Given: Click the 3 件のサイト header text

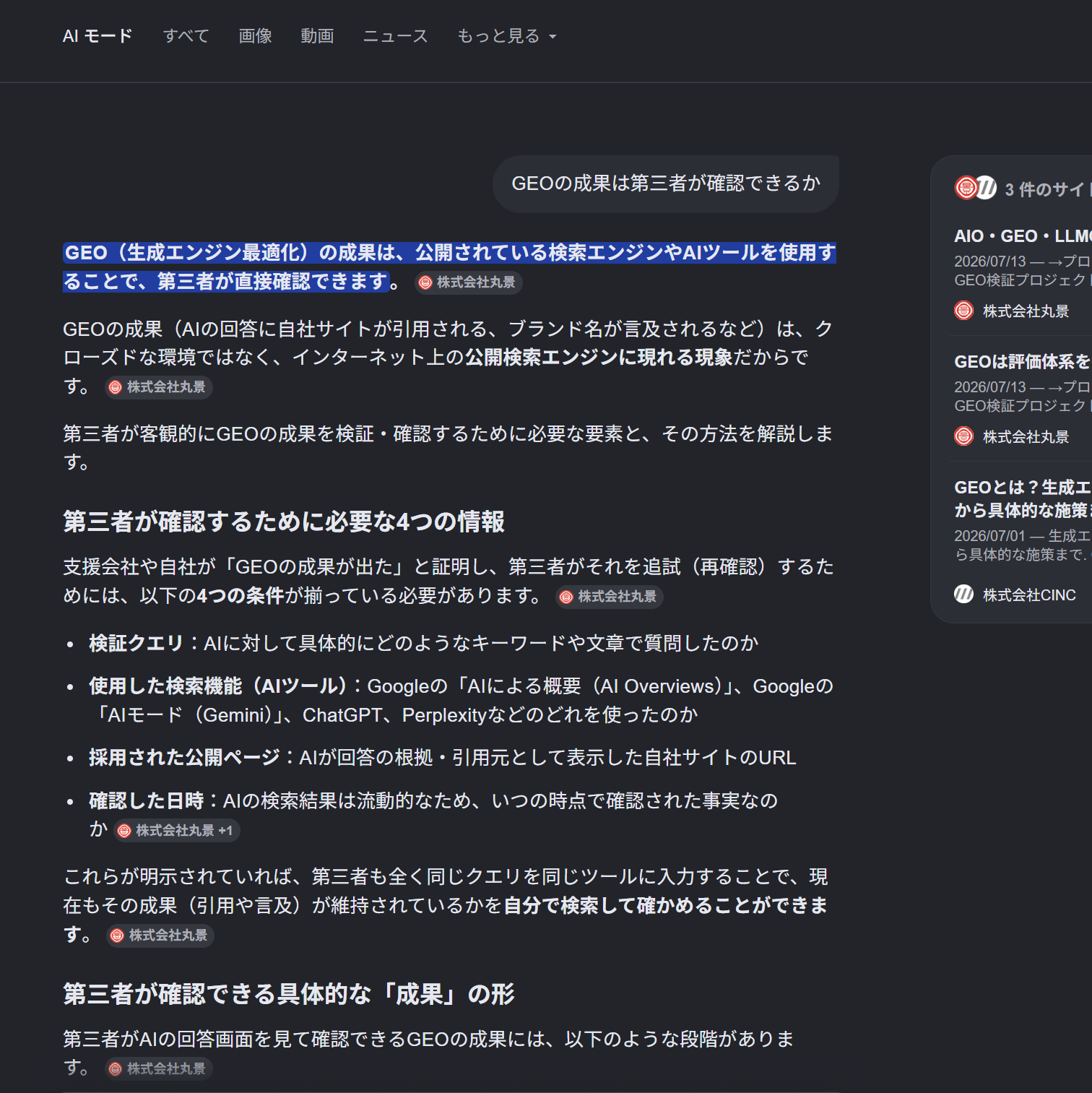Looking at the screenshot, I should [1048, 189].
